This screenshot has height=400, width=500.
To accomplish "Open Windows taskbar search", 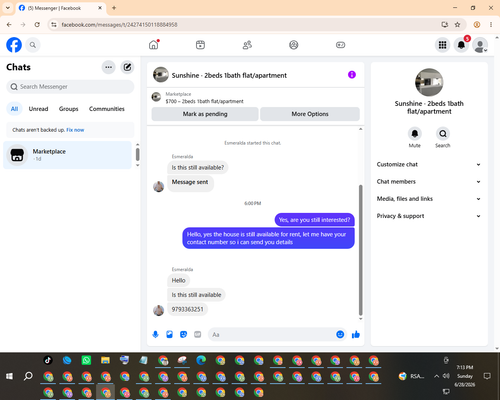I will (28, 376).
